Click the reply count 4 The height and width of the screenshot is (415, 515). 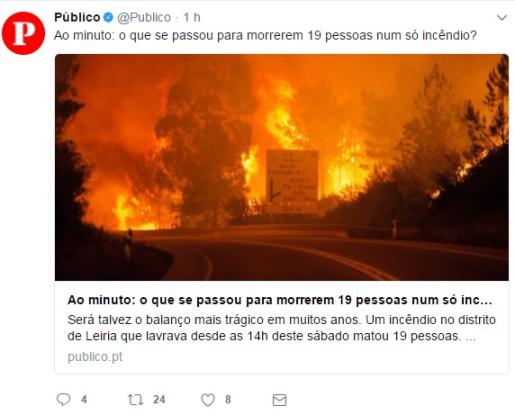(x=84, y=399)
